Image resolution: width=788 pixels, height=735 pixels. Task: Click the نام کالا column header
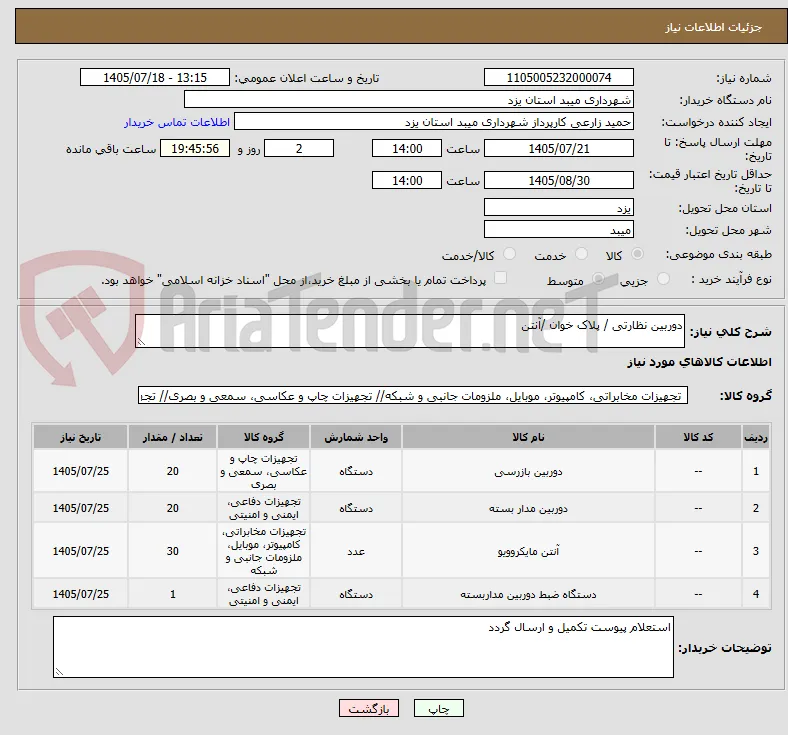point(528,437)
